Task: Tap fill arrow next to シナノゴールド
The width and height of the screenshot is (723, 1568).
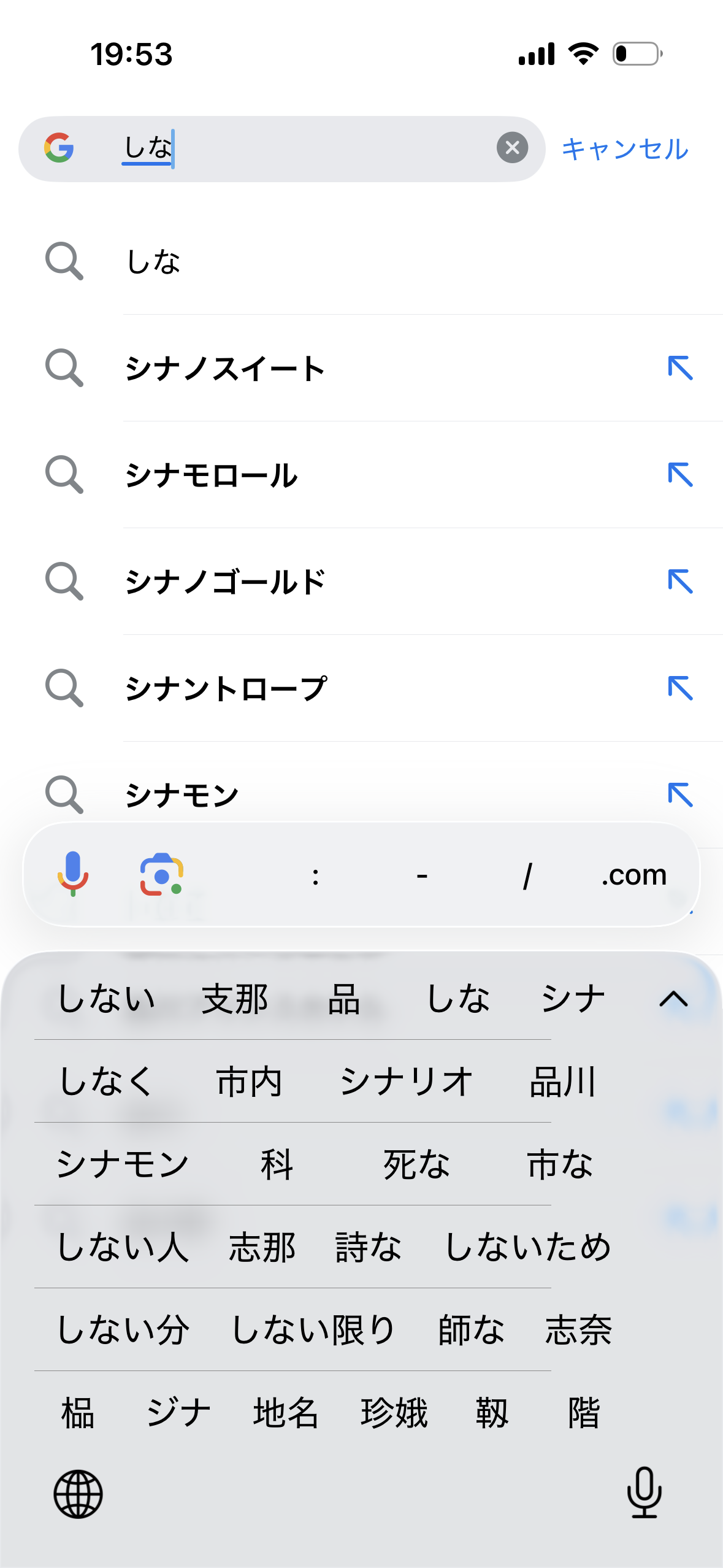Action: pos(680,582)
